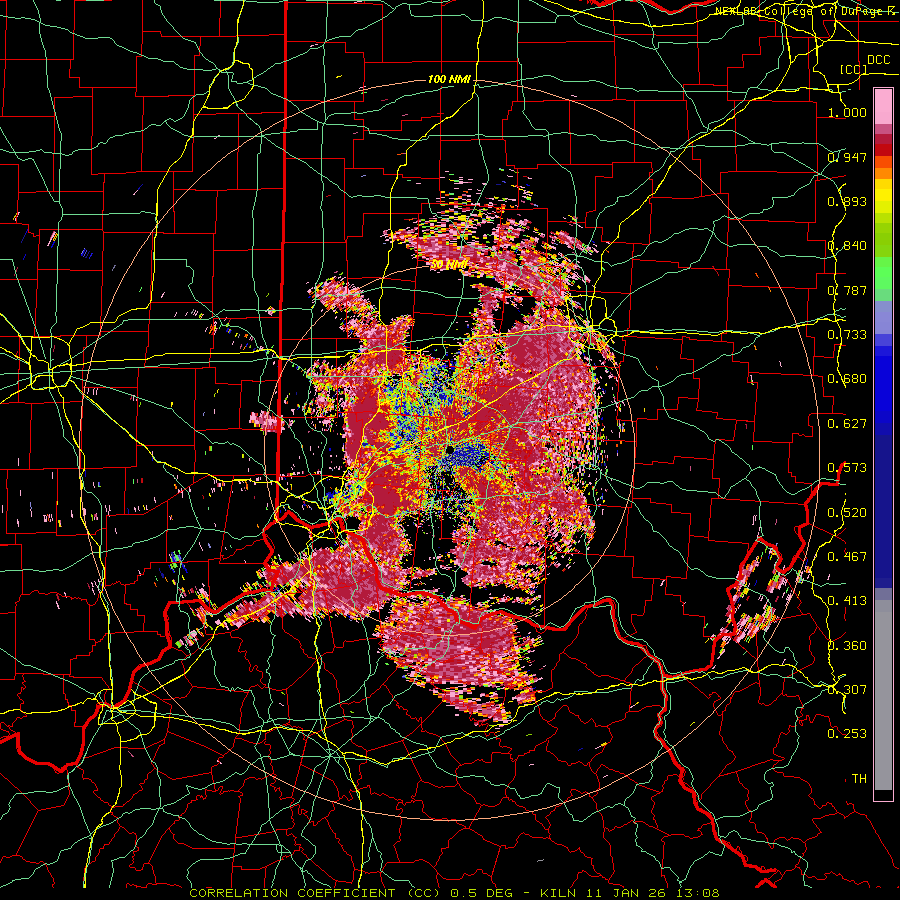Pick the gray lower segment of color scale
900x900 pixels.
883,695
